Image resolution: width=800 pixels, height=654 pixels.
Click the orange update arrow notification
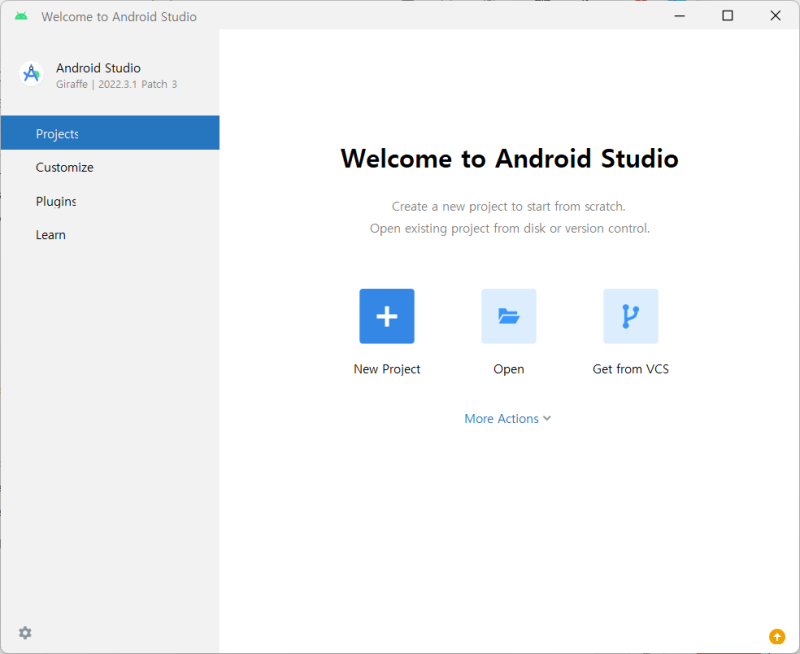777,636
